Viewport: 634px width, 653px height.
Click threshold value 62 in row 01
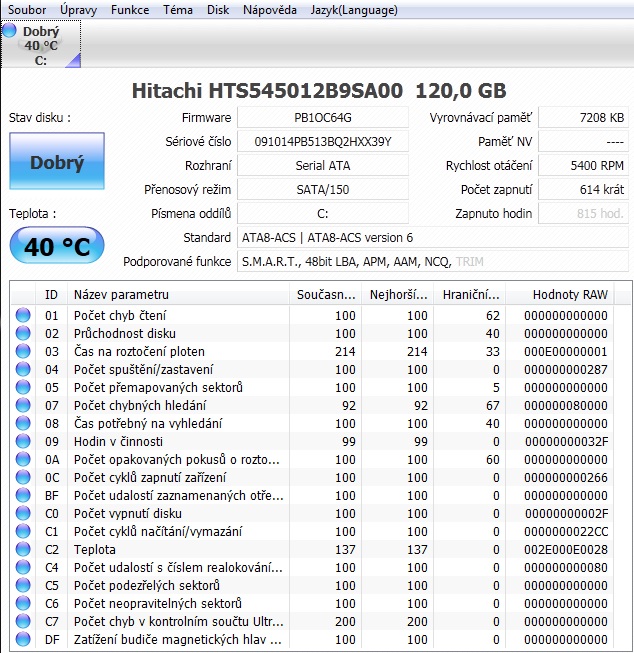(x=493, y=316)
